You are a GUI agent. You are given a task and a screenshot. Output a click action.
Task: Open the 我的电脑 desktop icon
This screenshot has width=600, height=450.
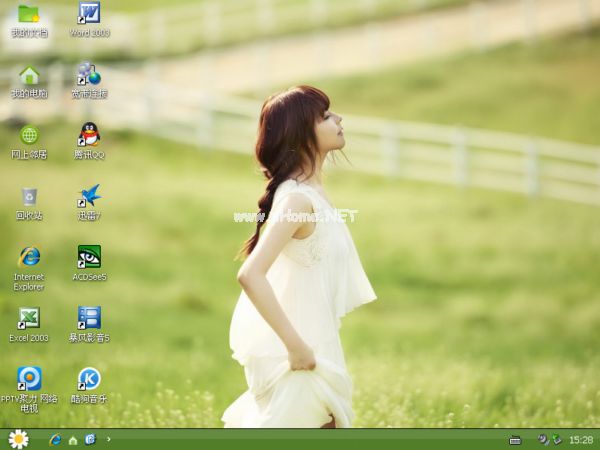point(29,76)
